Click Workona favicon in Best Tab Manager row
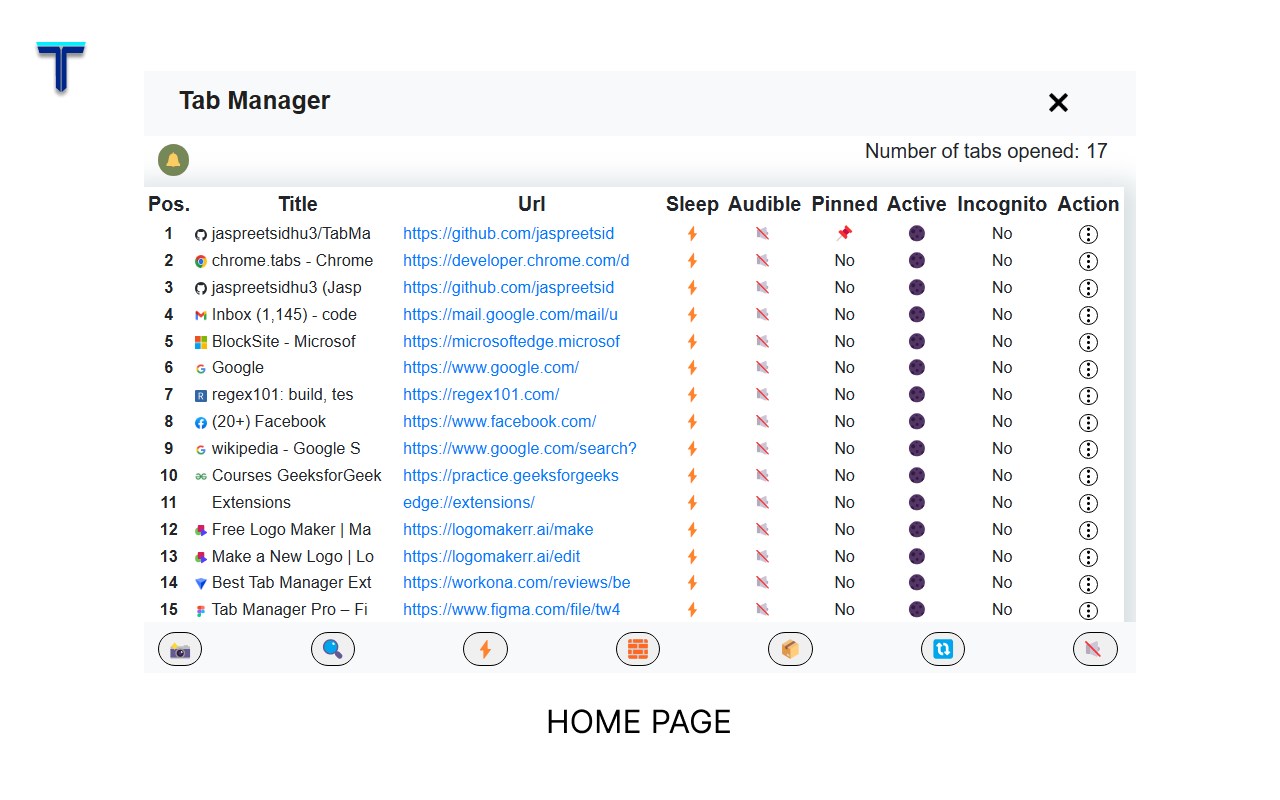 201,583
